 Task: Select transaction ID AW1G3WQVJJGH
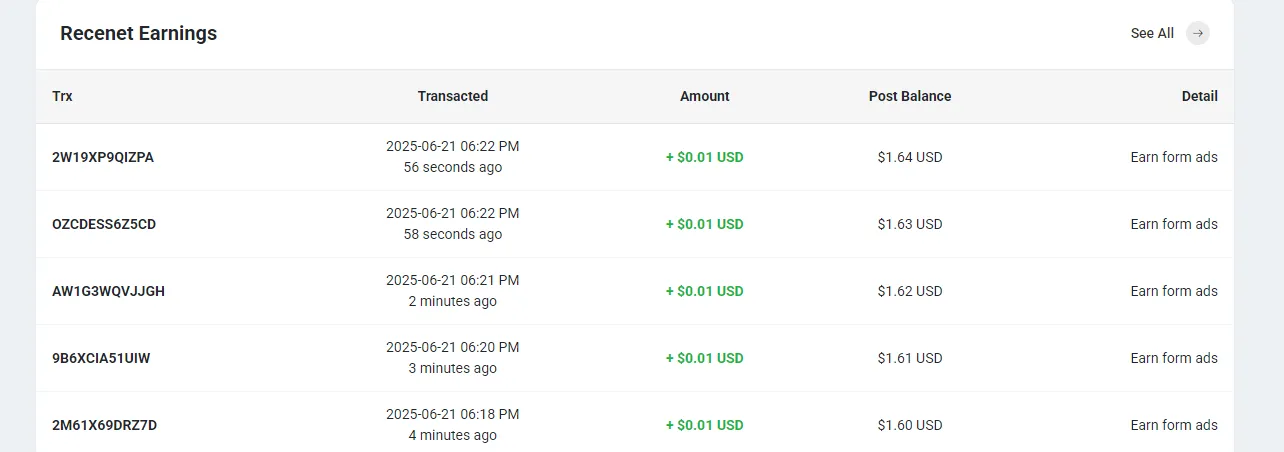tap(108, 291)
